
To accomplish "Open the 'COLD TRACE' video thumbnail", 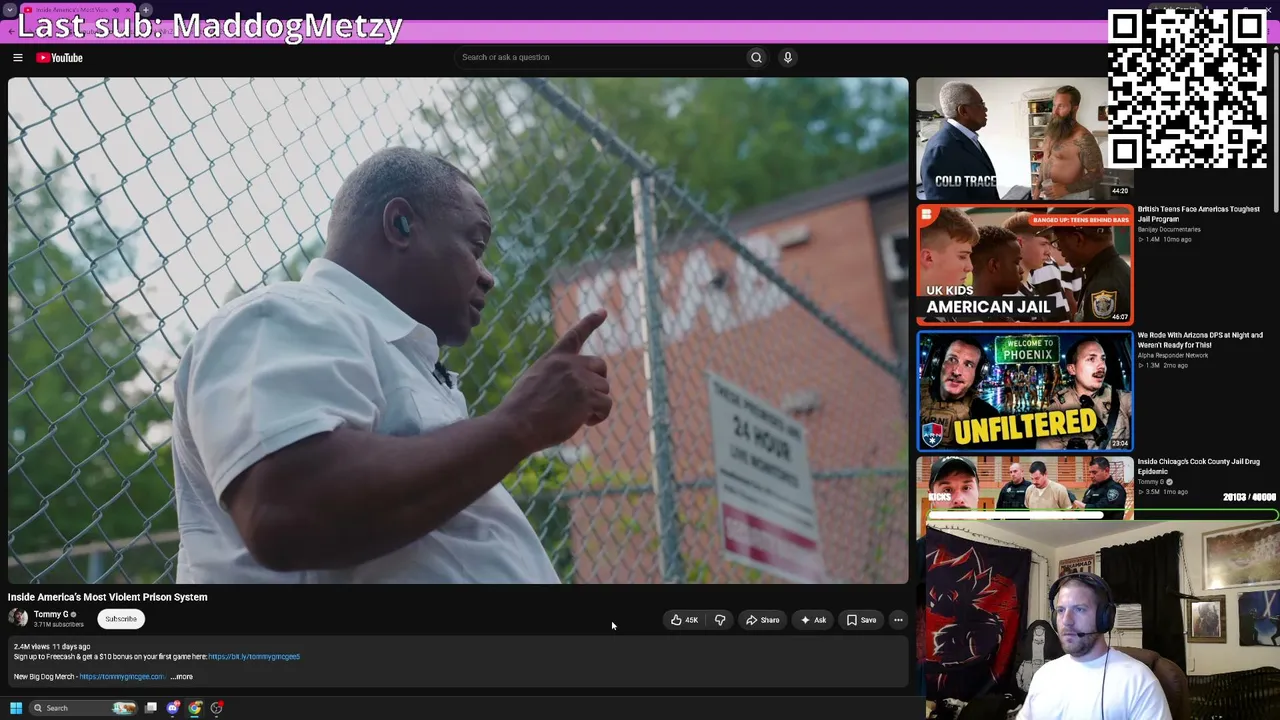I will [1025, 138].
